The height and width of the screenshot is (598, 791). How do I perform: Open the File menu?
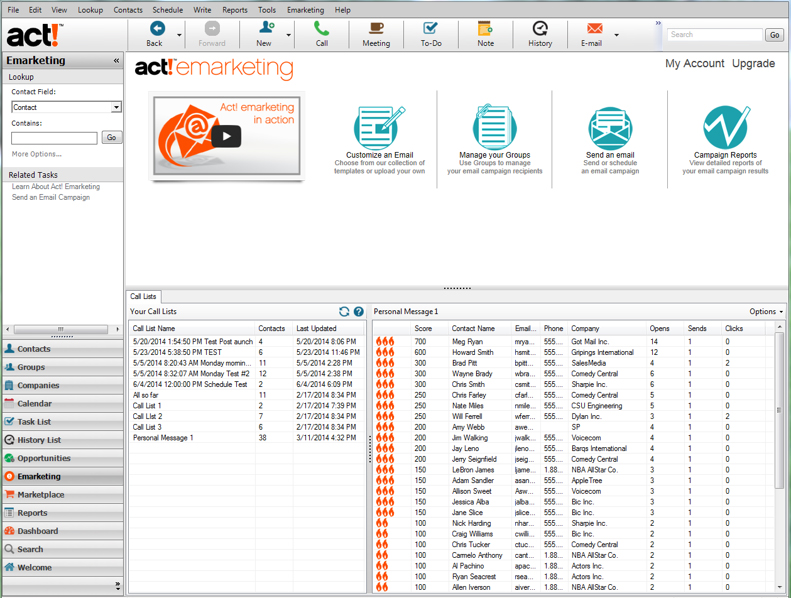[13, 10]
